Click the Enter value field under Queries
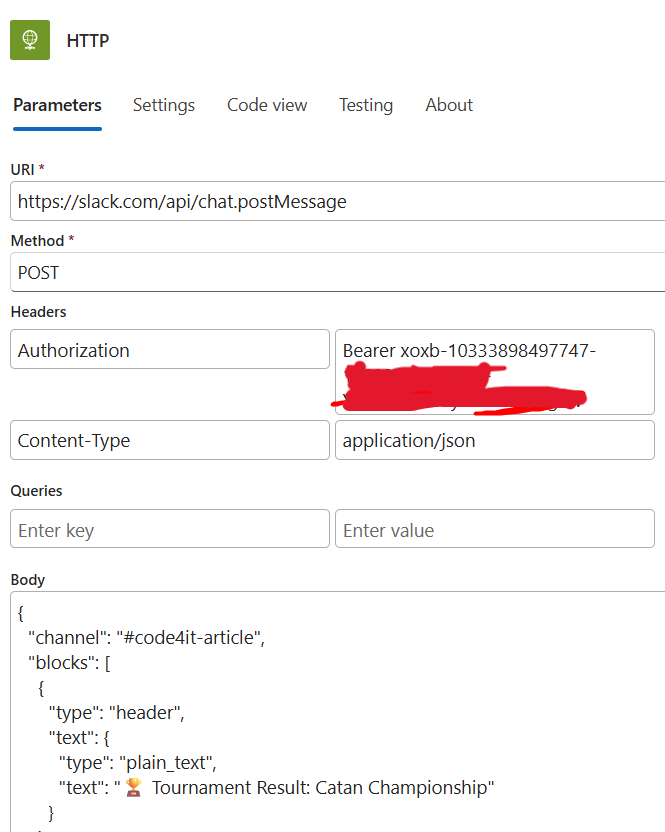Viewport: 665px width, 832px height. tap(494, 529)
